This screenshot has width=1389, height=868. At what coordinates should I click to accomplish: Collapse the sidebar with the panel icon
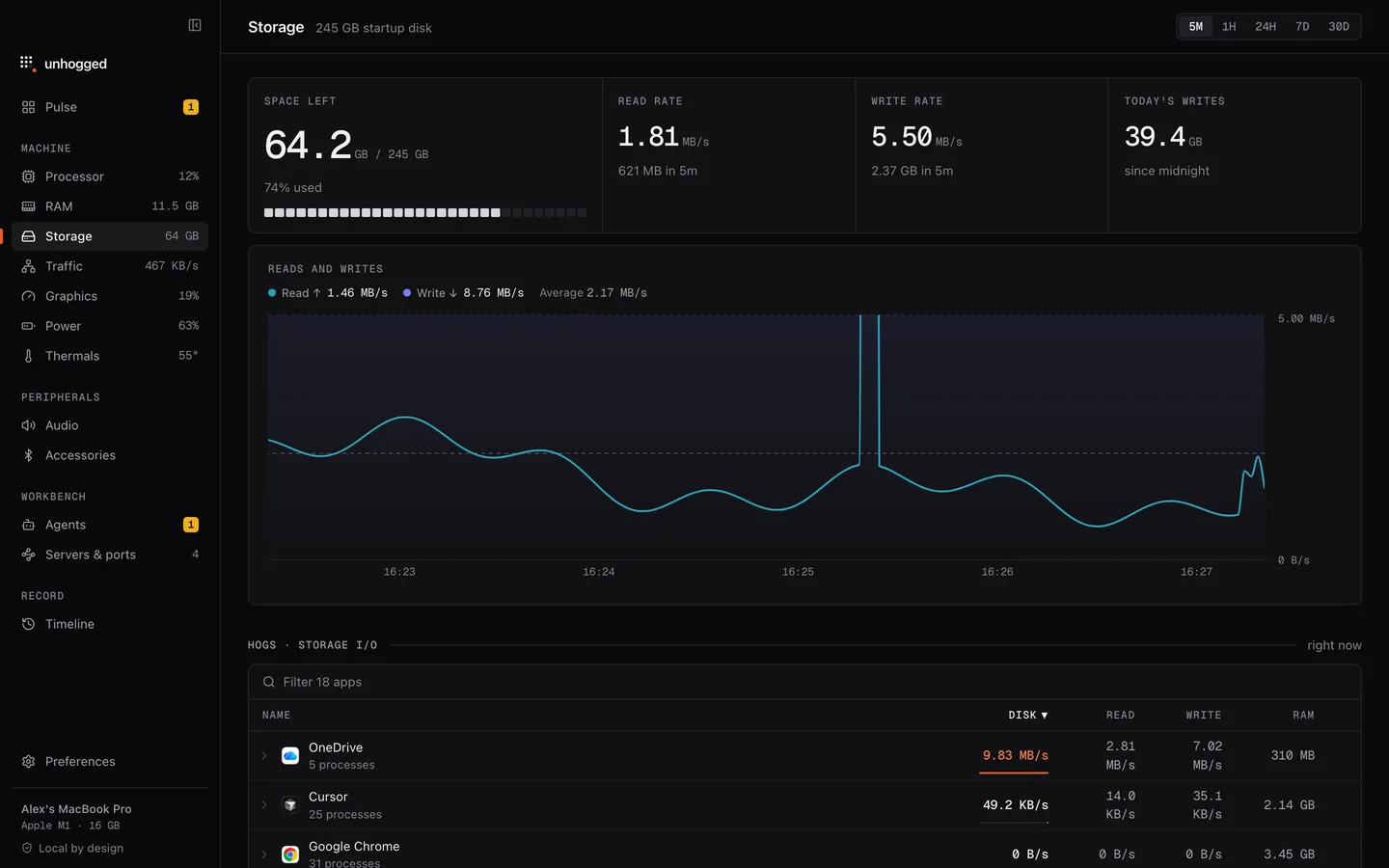(x=195, y=25)
